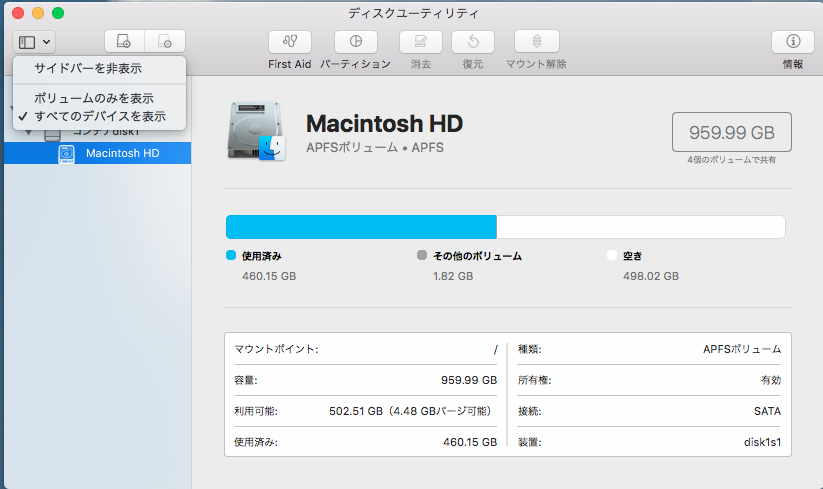Click the 1.82 GB other volumes value
Image resolution: width=823 pixels, height=489 pixels.
click(453, 276)
